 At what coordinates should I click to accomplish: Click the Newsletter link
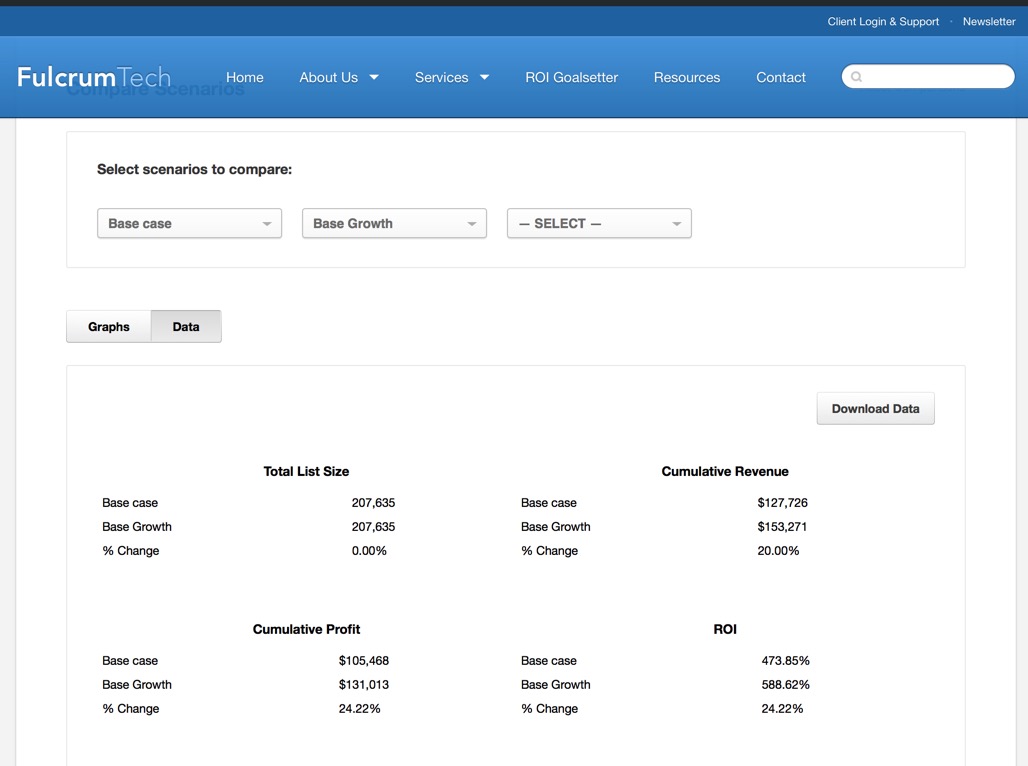(x=989, y=21)
